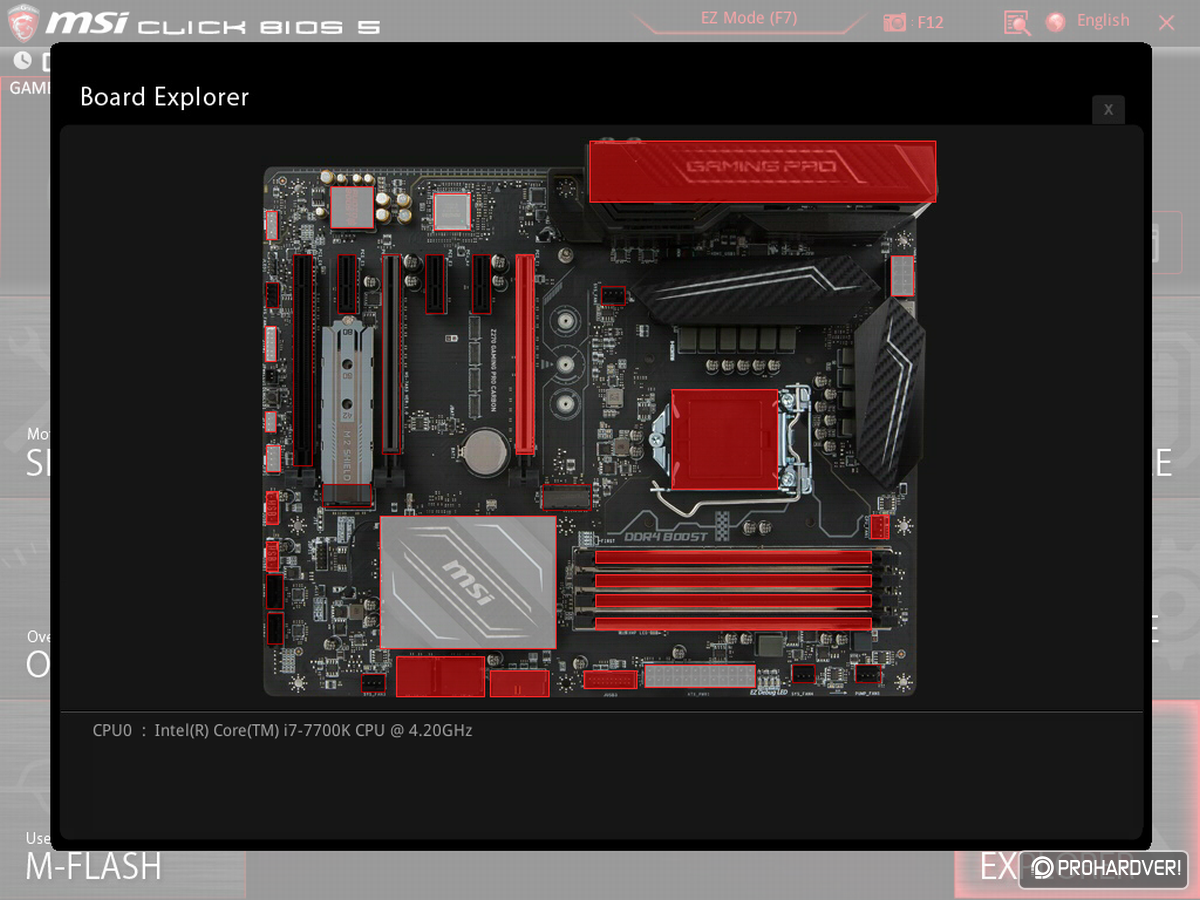Open the BIOS search icon
The width and height of the screenshot is (1200, 900).
1017,22
